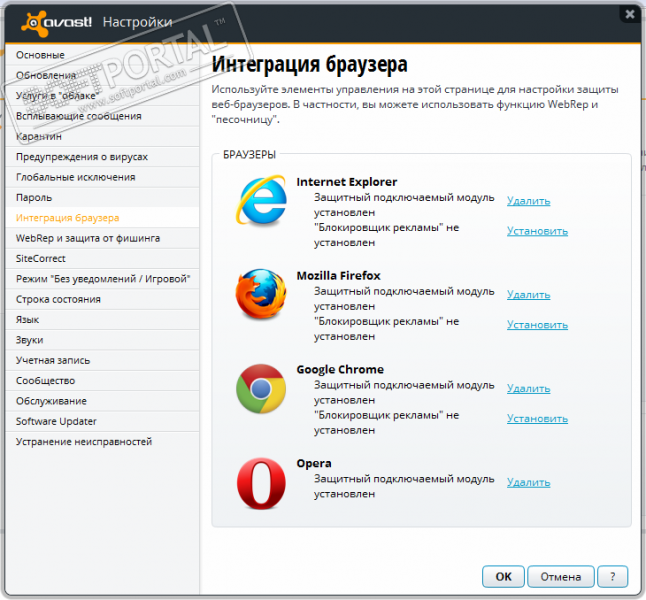Click Удалить for Mozilla Firefox module
Viewport: 646px width, 600px height.
528,295
